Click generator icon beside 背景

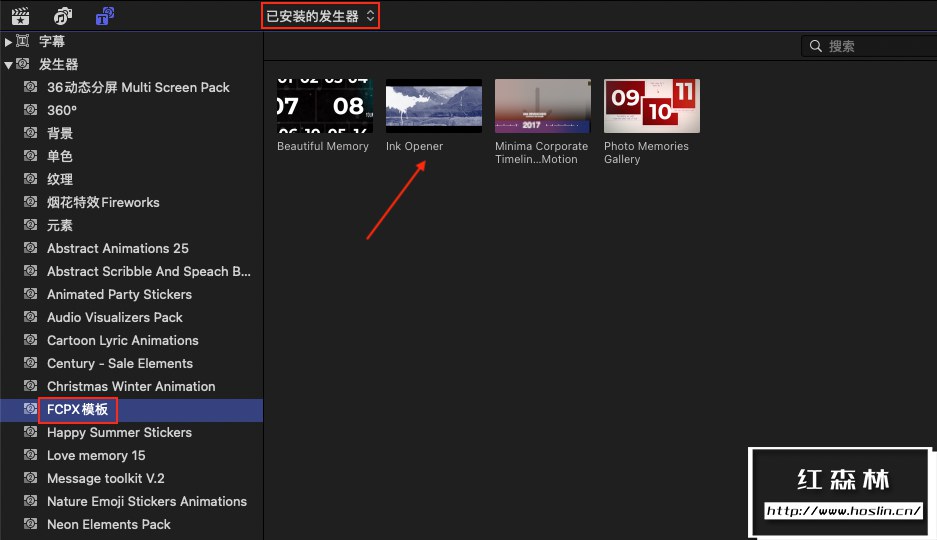point(30,132)
